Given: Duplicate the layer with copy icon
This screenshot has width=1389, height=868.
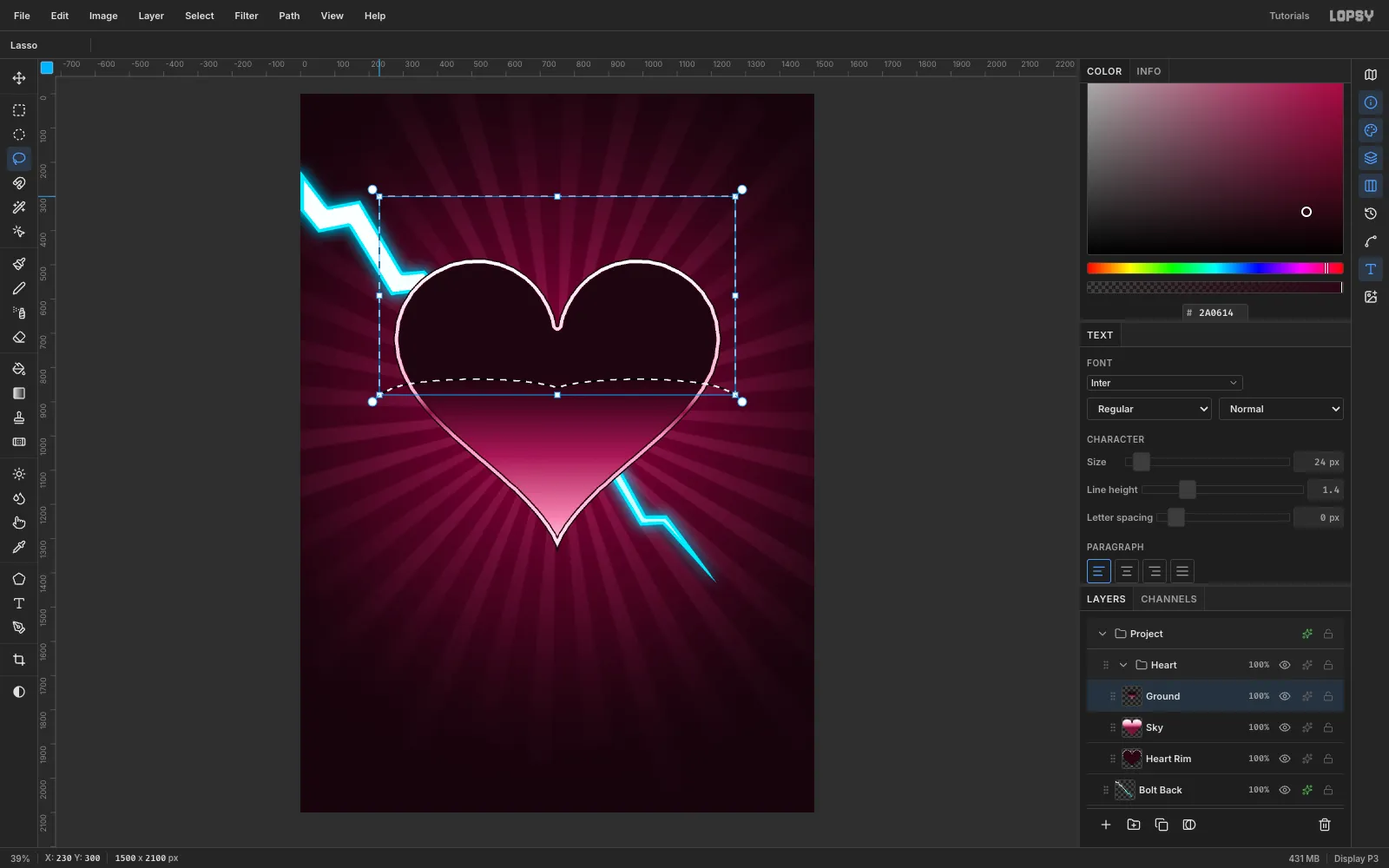Looking at the screenshot, I should (x=1162, y=825).
